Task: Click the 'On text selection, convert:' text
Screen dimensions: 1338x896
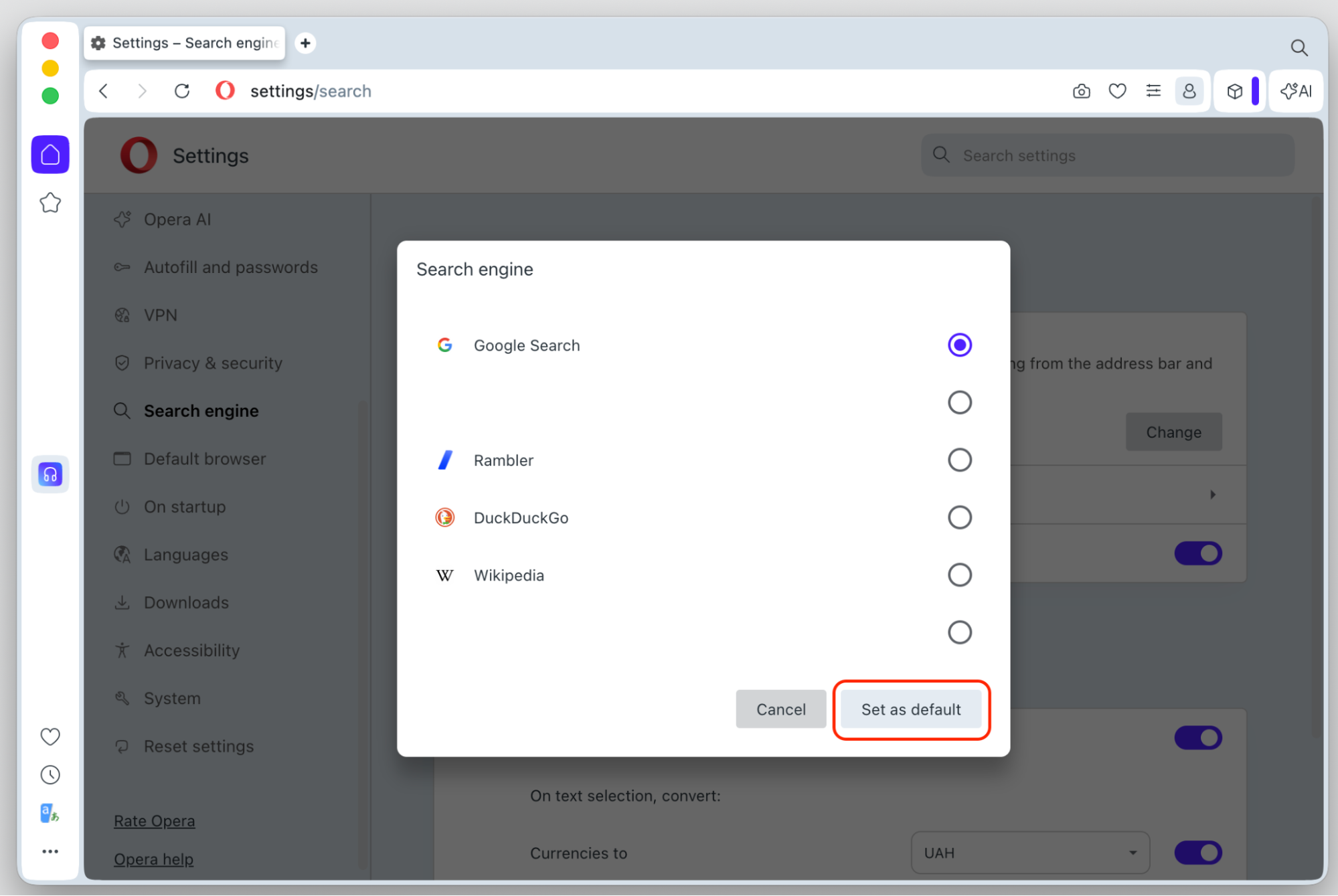Action: [625, 796]
